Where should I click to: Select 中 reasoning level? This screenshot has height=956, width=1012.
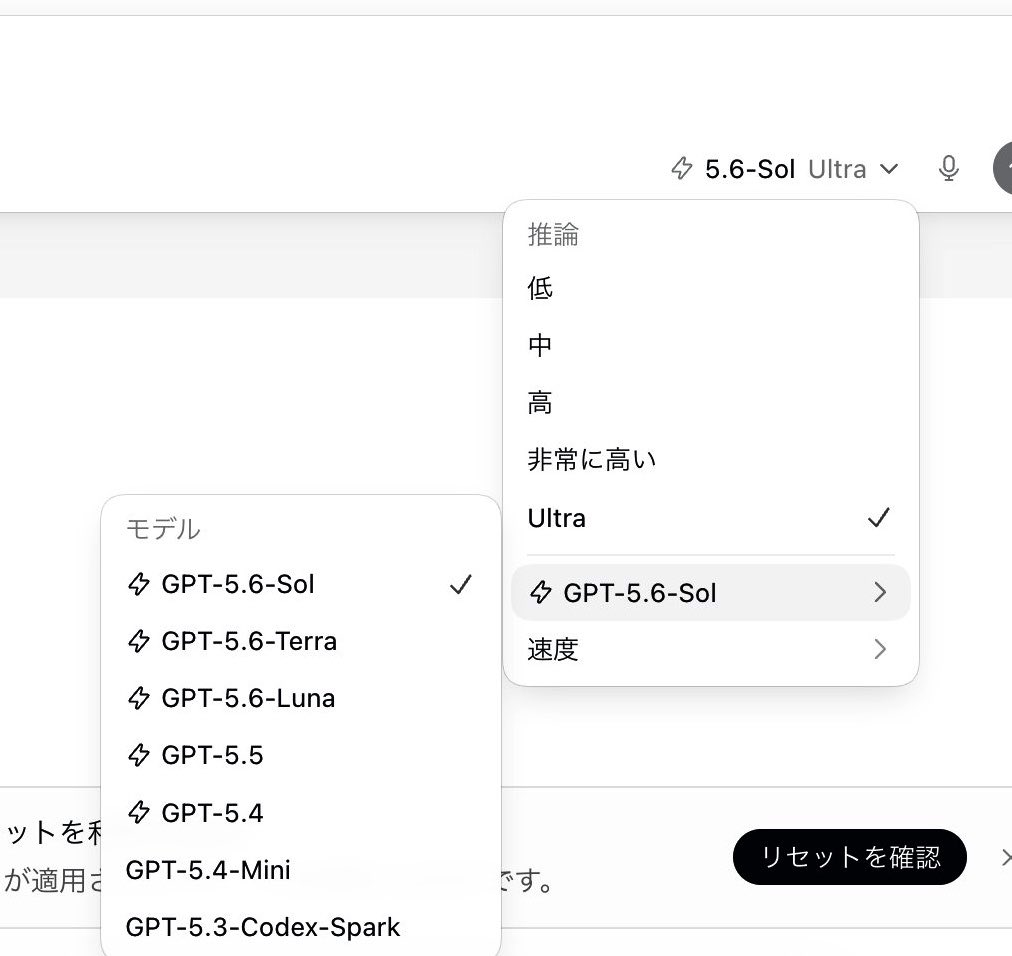tap(710, 345)
